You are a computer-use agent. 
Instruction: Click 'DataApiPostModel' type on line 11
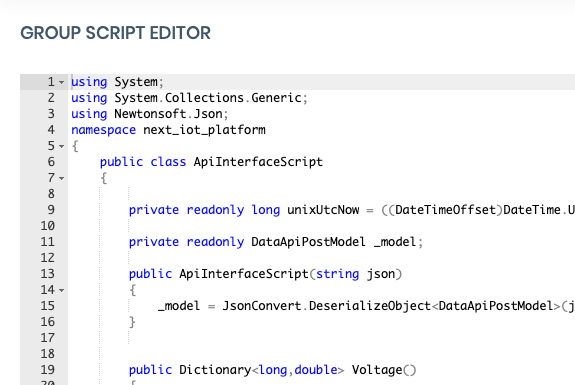(x=308, y=242)
